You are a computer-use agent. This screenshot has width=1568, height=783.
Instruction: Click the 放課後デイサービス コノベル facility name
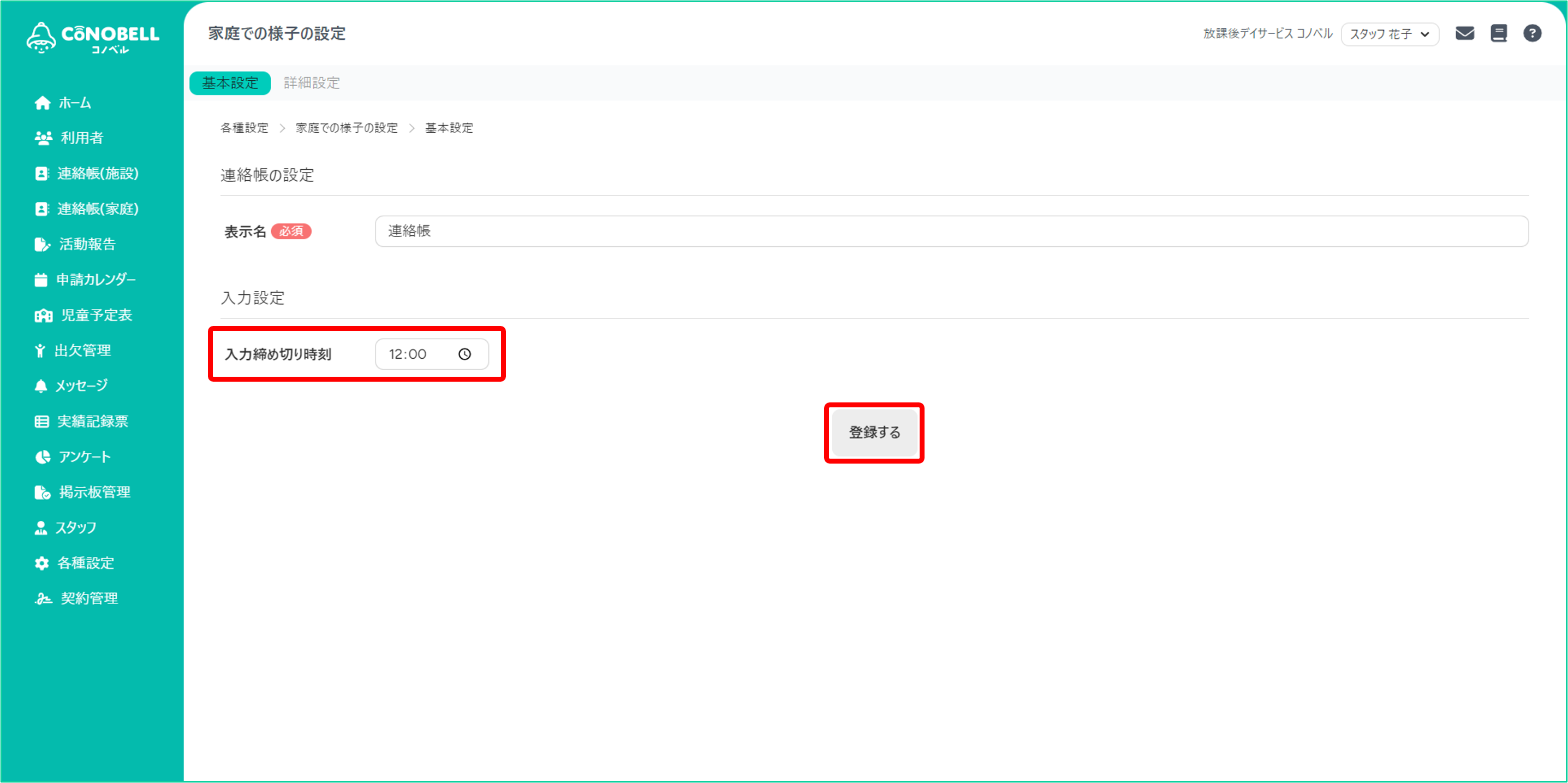(x=1268, y=33)
